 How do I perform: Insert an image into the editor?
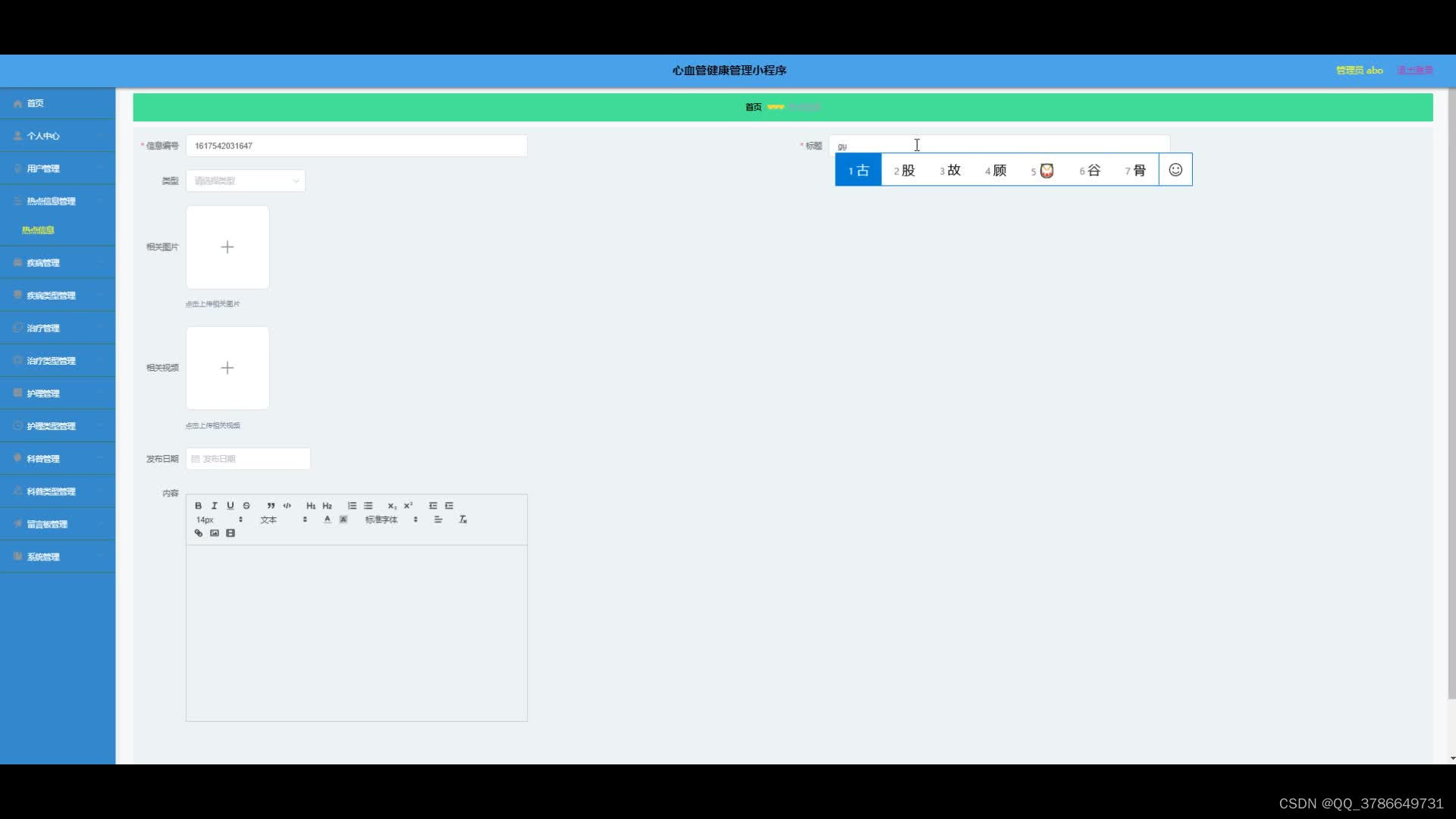(215, 533)
